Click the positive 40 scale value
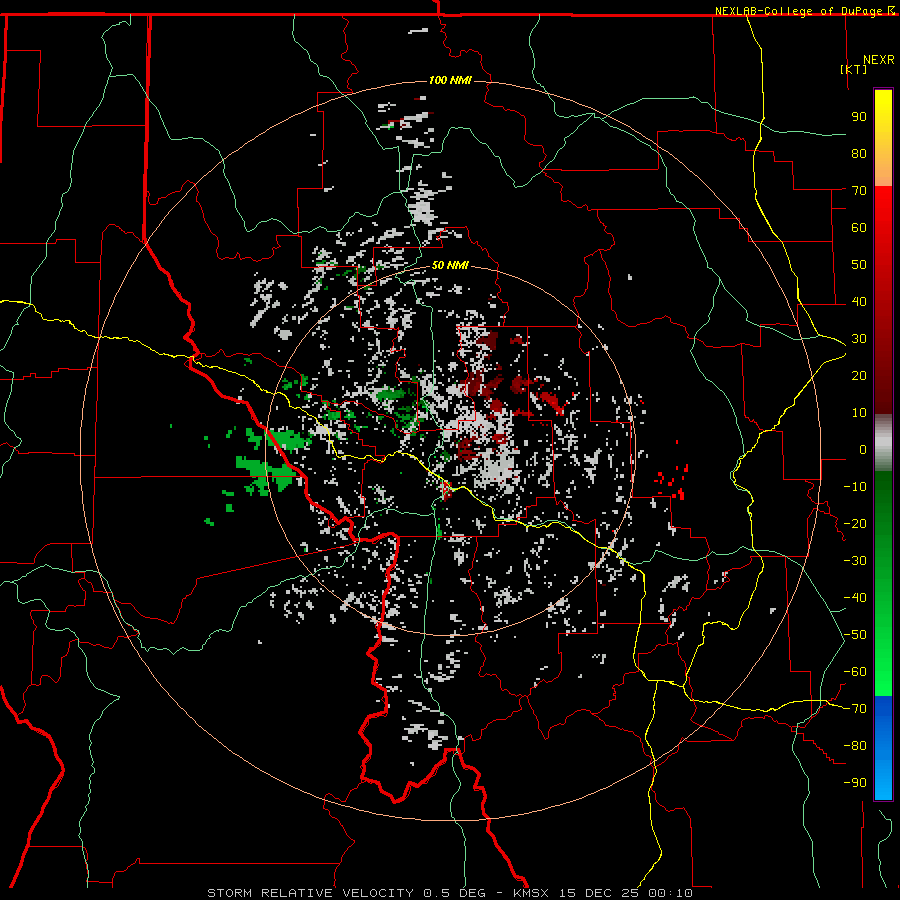The width and height of the screenshot is (900, 900). (859, 301)
